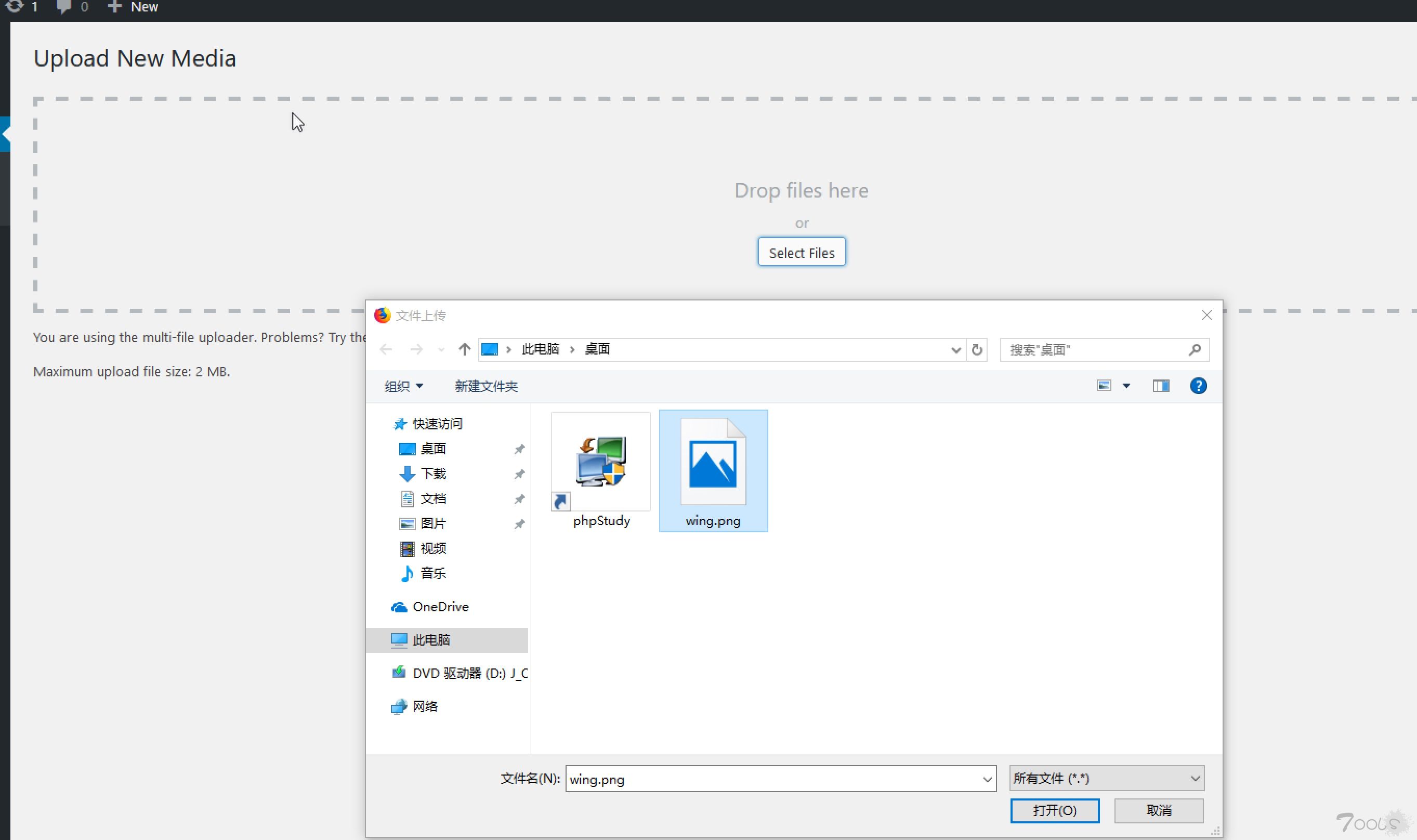Select 文档 in the quick access list
The image size is (1417, 840).
pyautogui.click(x=433, y=498)
